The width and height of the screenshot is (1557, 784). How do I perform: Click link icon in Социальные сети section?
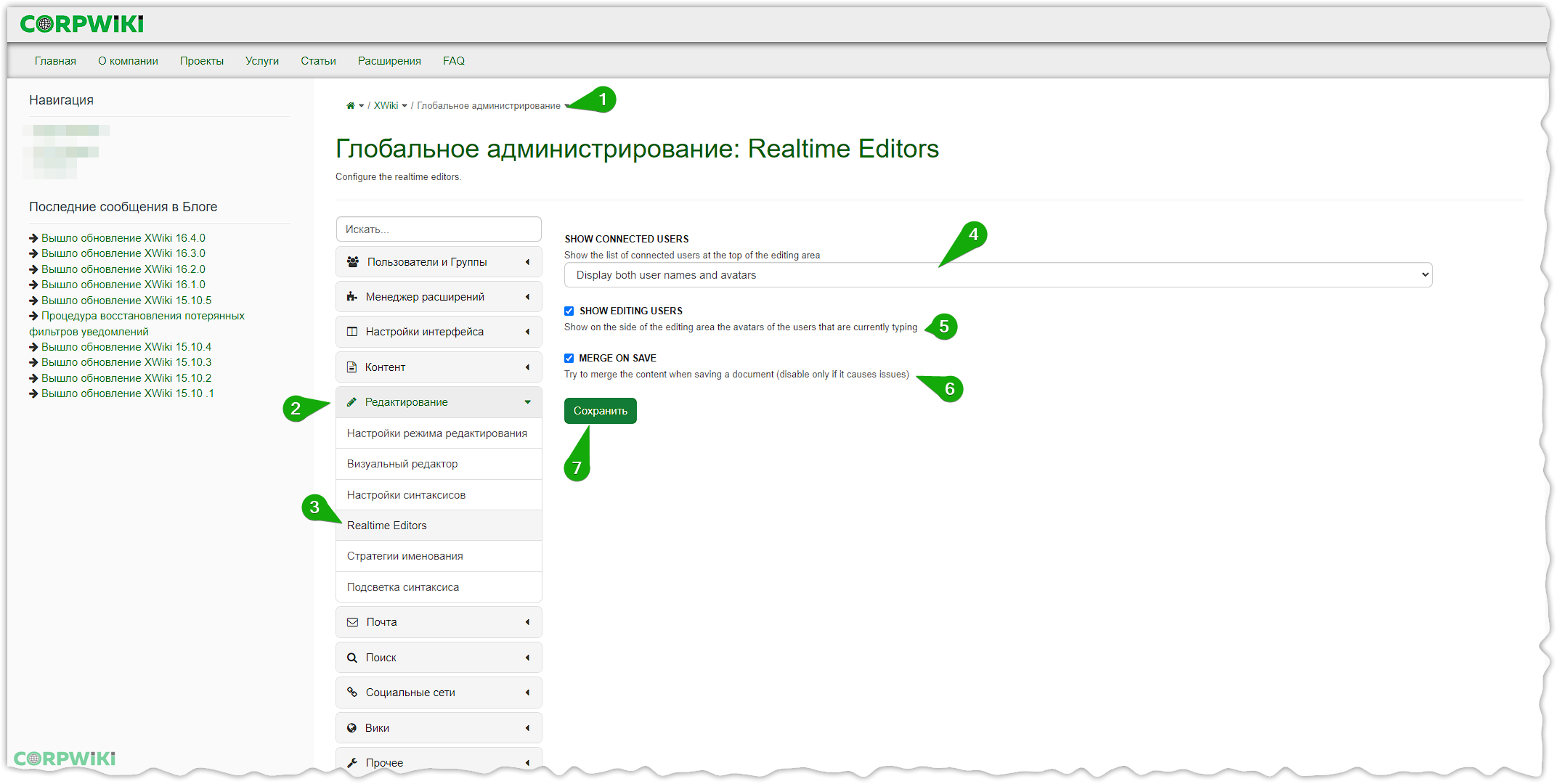(x=352, y=693)
